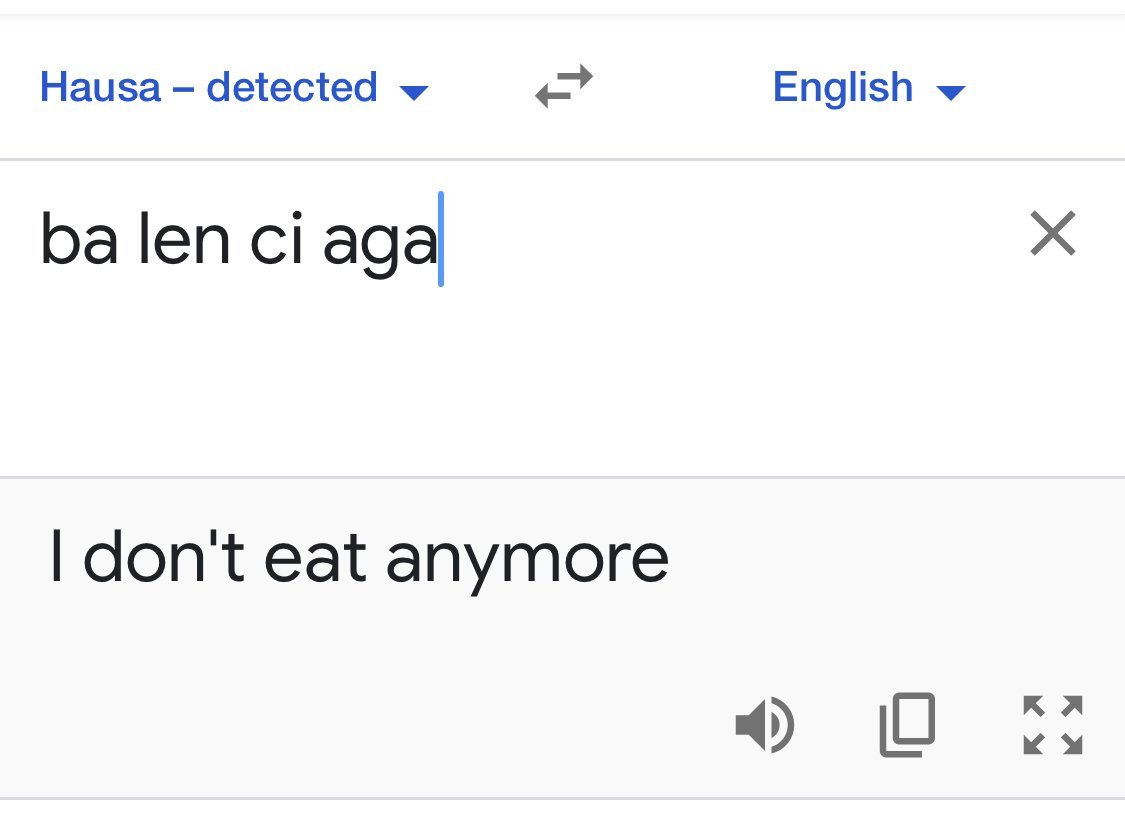Click the "English" target language label
Screen dimensions: 1125x833
tap(842, 87)
